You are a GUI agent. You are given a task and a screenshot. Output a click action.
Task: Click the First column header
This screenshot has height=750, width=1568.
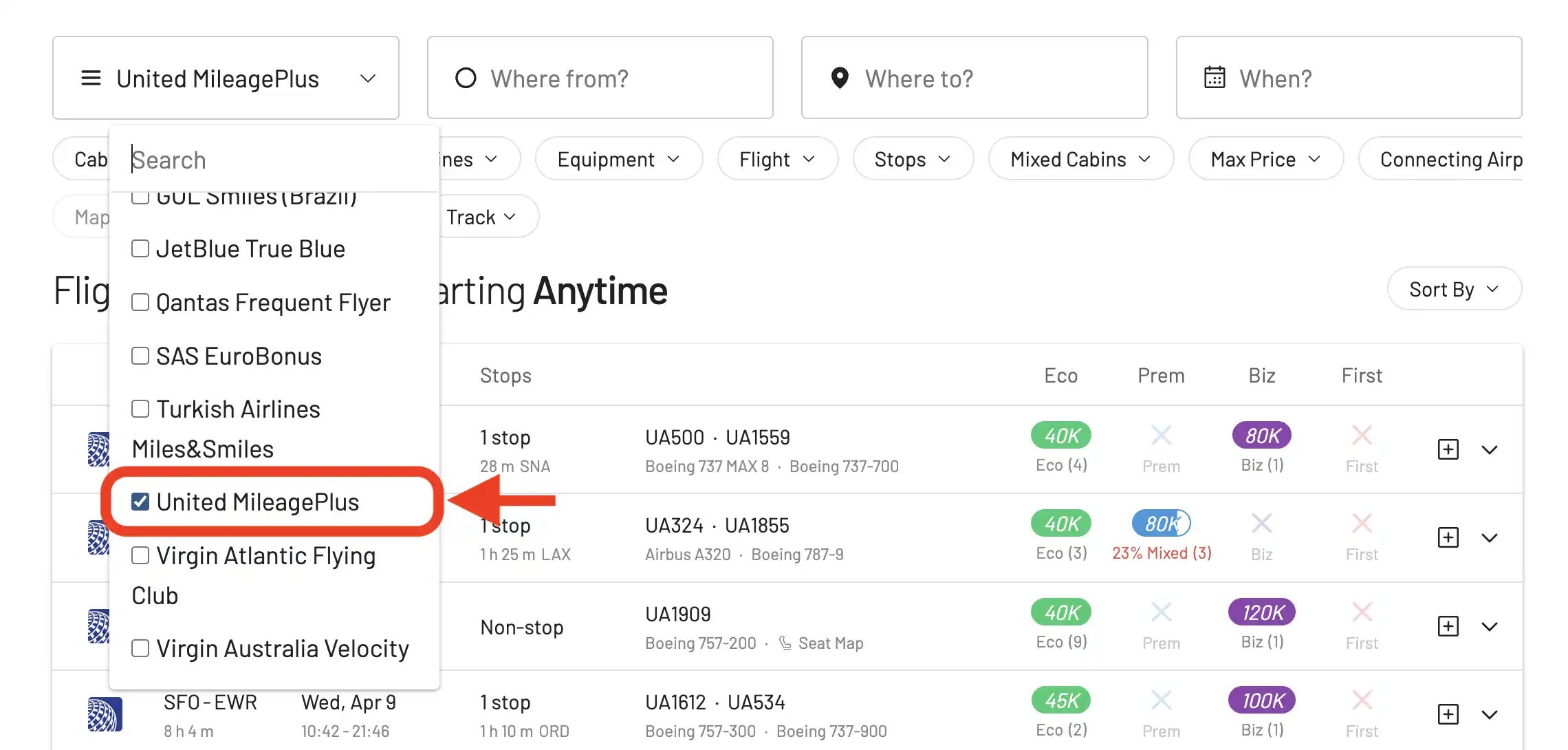(1362, 375)
